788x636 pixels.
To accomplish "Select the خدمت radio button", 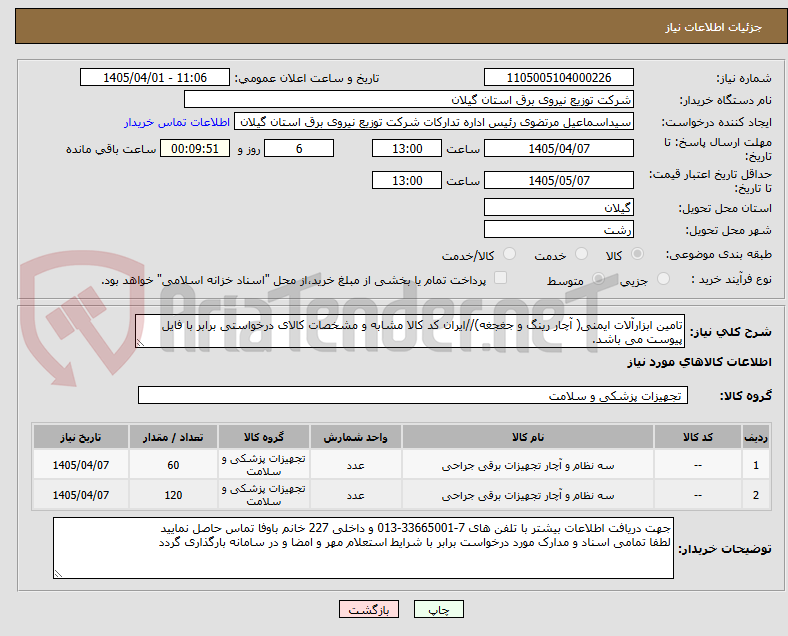I will tap(581, 254).
